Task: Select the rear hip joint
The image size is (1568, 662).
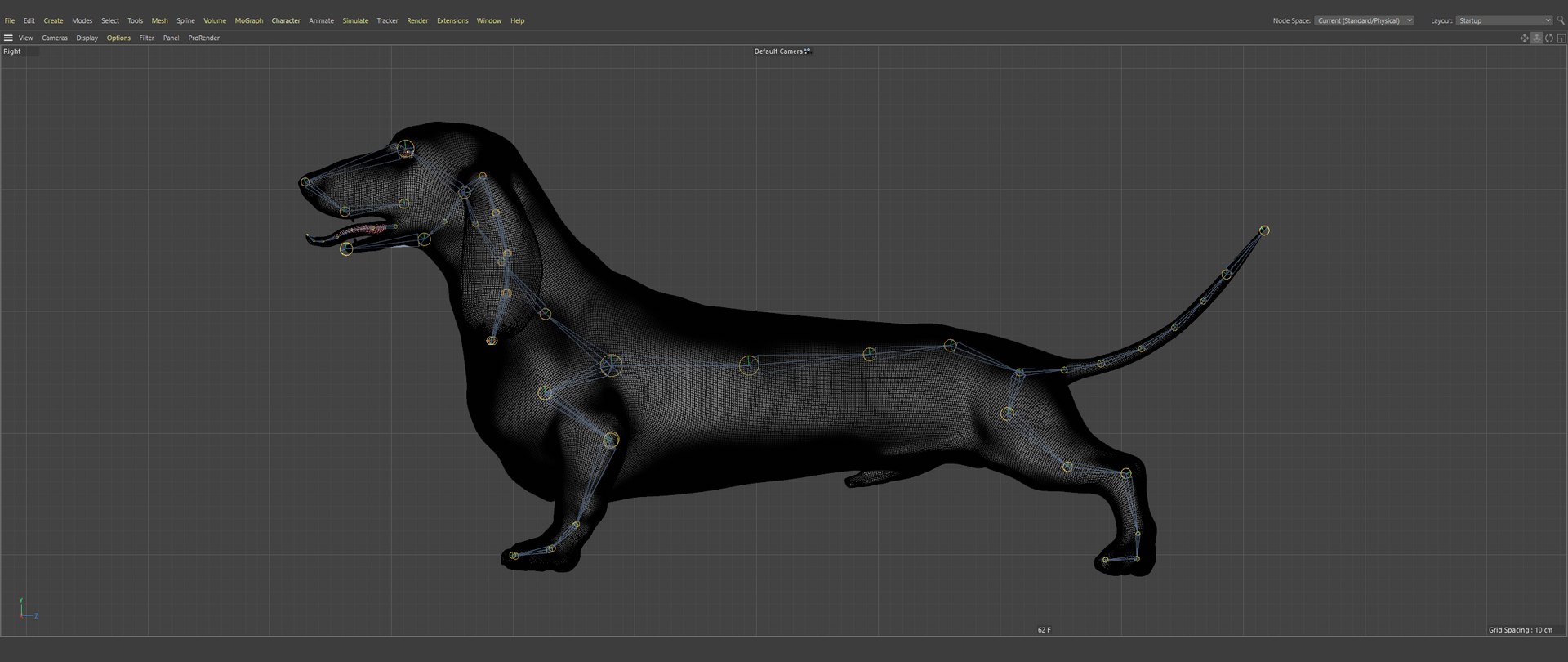Action: 1007,414
